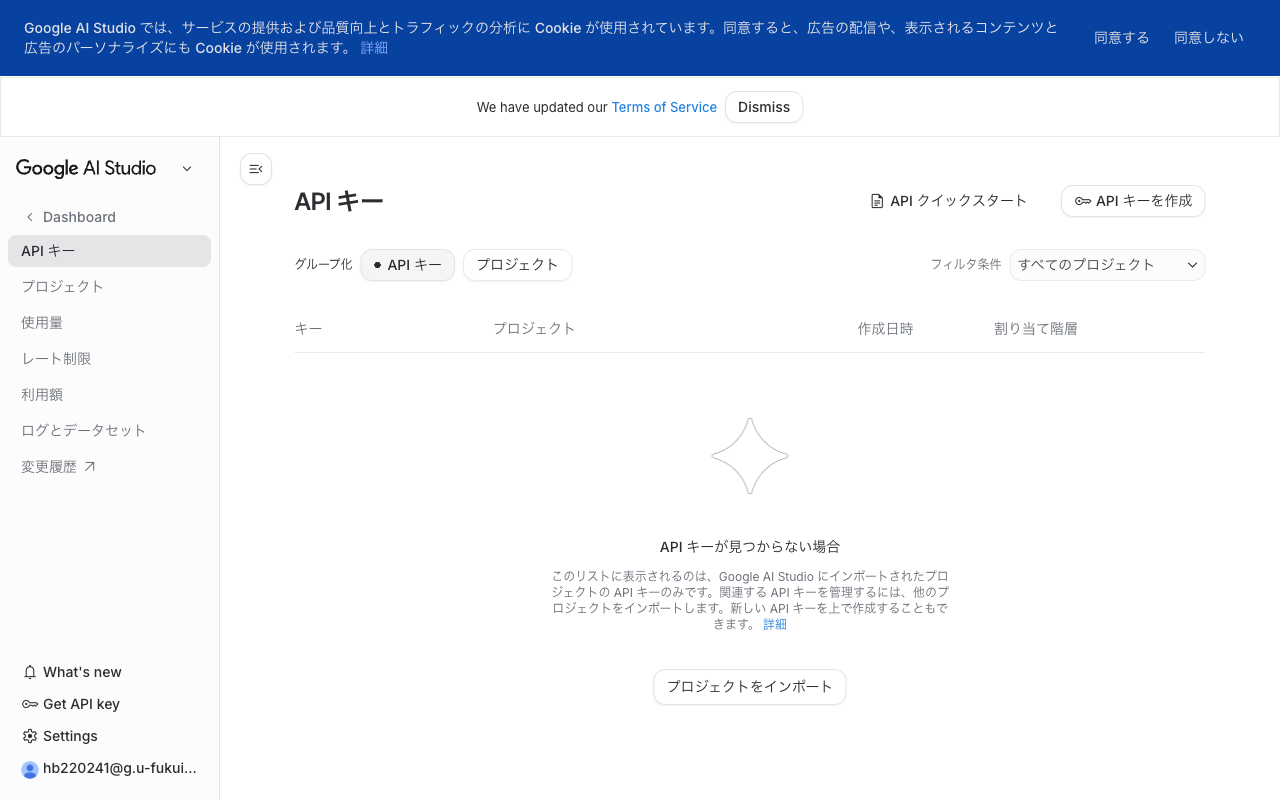Select 使用量 in the sidebar
Viewport: 1280px width, 800px height.
pyautogui.click(x=42, y=322)
